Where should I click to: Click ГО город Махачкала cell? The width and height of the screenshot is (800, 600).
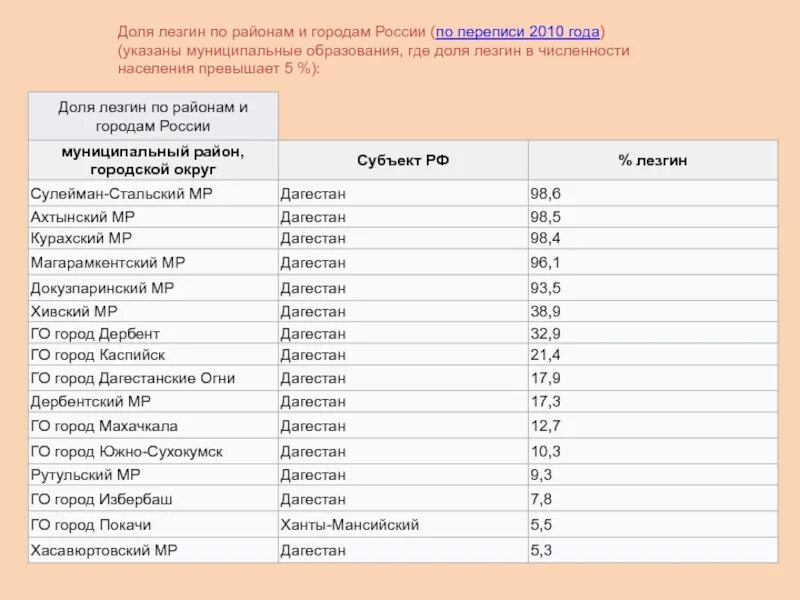pos(153,426)
